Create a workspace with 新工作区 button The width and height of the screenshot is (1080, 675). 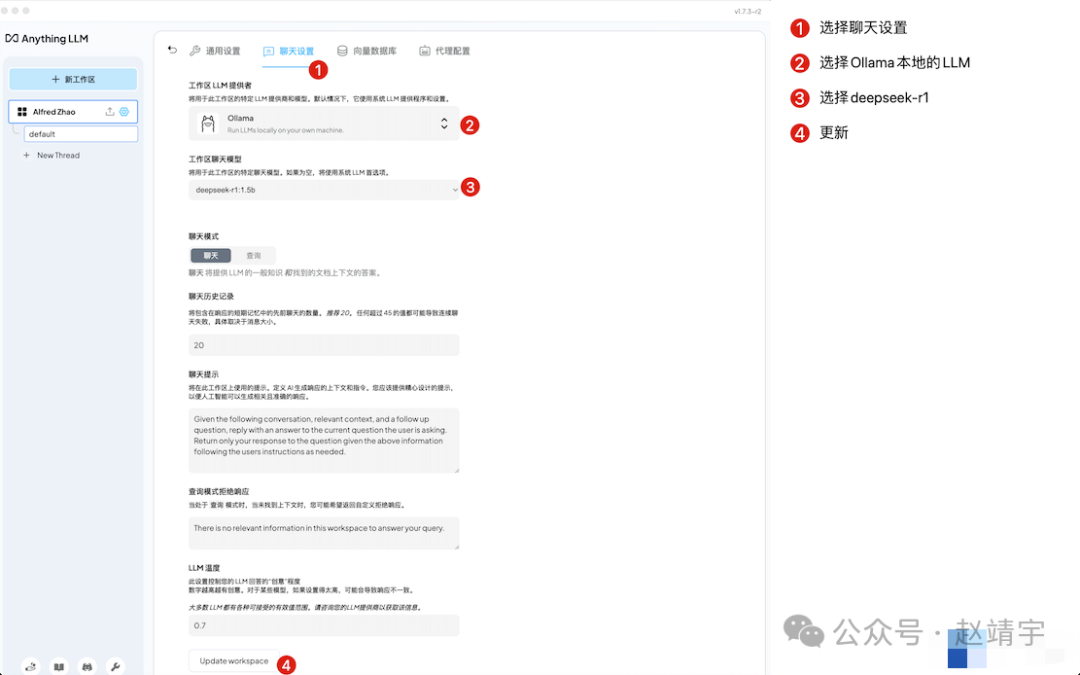(x=73, y=79)
